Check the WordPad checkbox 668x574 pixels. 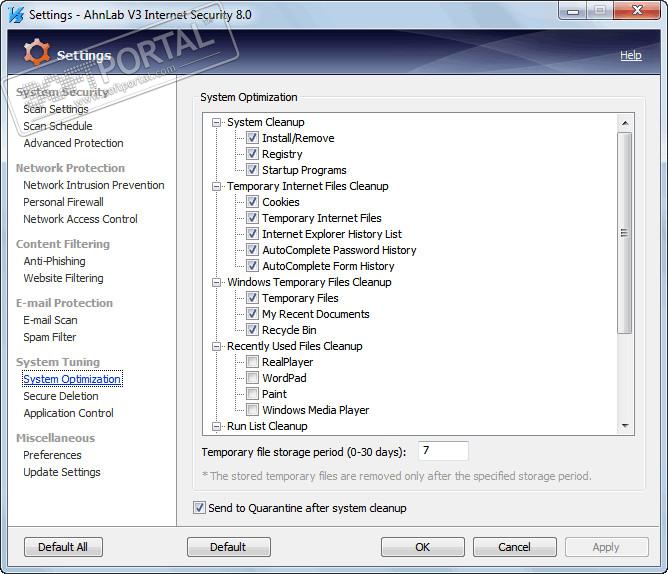tap(252, 378)
